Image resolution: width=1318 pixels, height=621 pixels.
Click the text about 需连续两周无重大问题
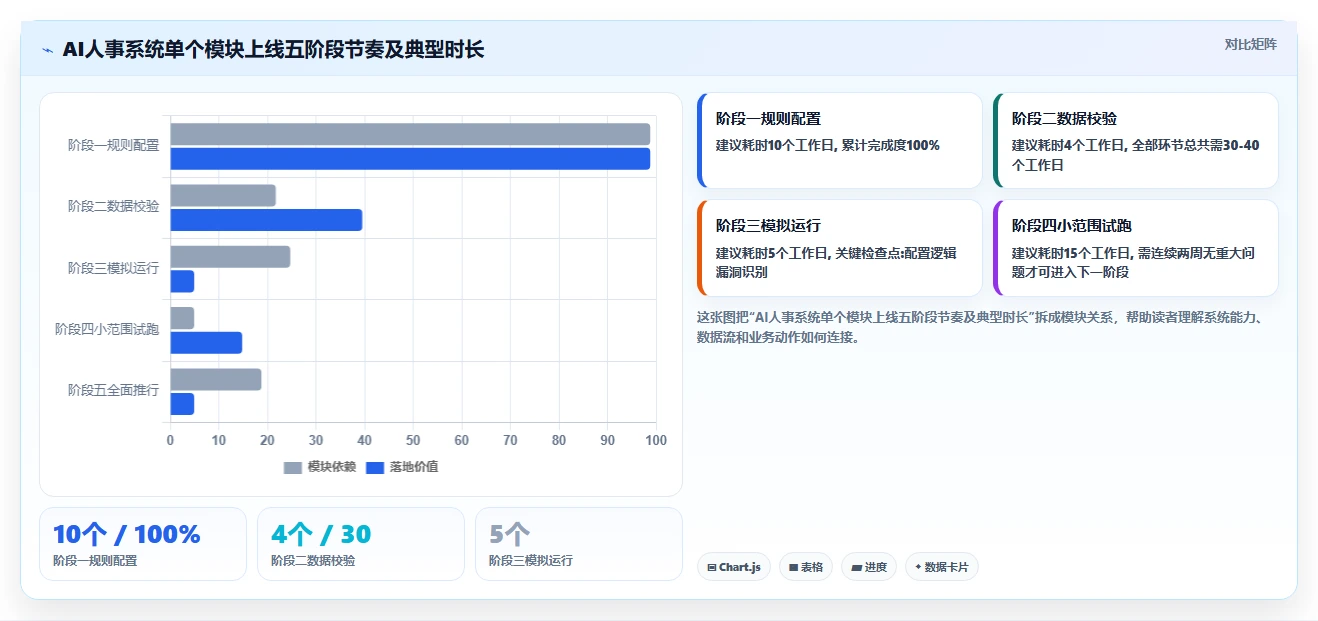pos(1133,262)
